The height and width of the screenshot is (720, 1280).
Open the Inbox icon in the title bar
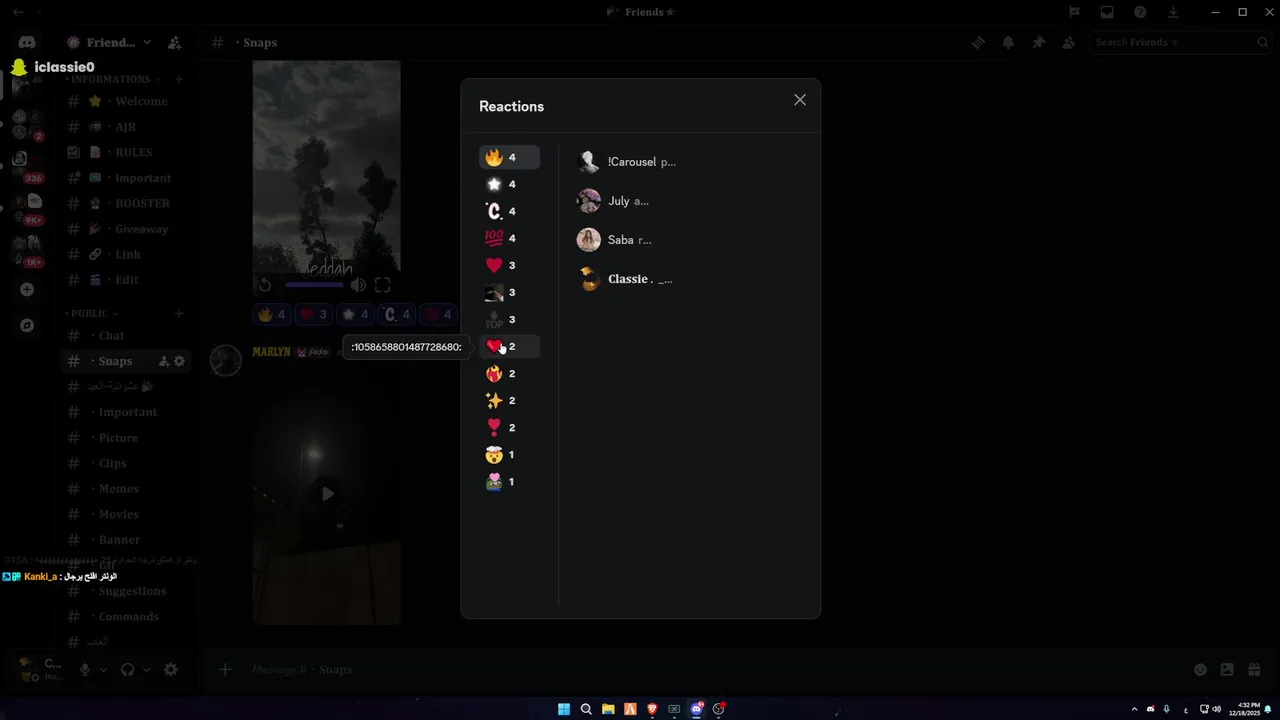coord(1107,12)
